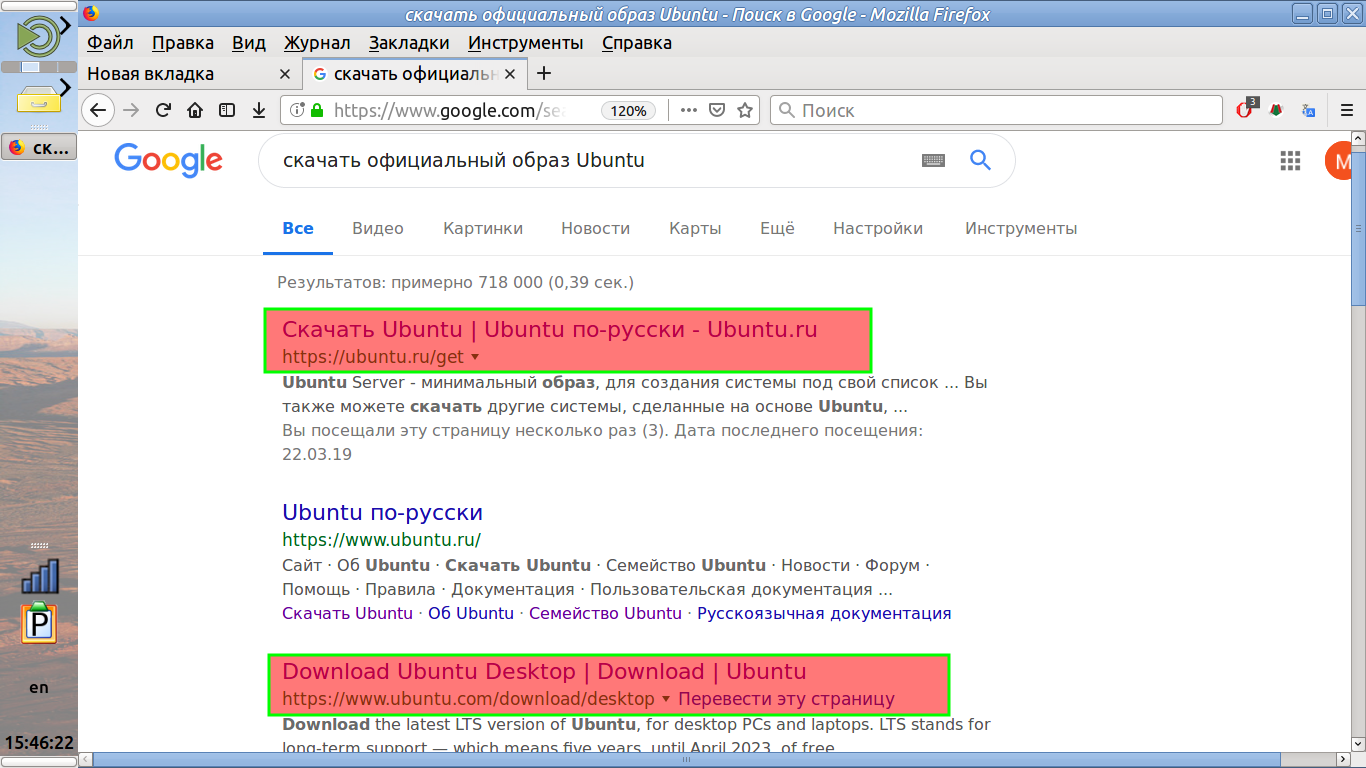
Task: Open the clipboard manager tray icon
Action: (x=39, y=623)
